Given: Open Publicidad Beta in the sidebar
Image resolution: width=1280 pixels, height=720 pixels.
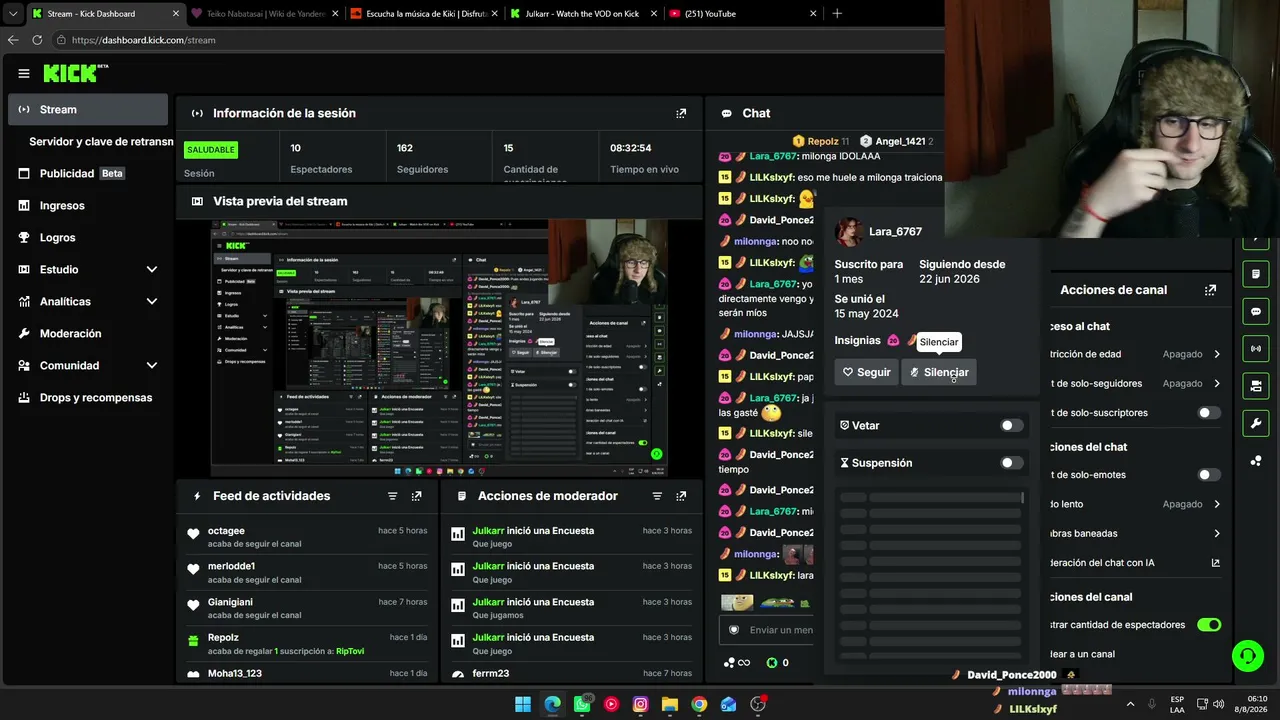Looking at the screenshot, I should pyautogui.click(x=88, y=174).
